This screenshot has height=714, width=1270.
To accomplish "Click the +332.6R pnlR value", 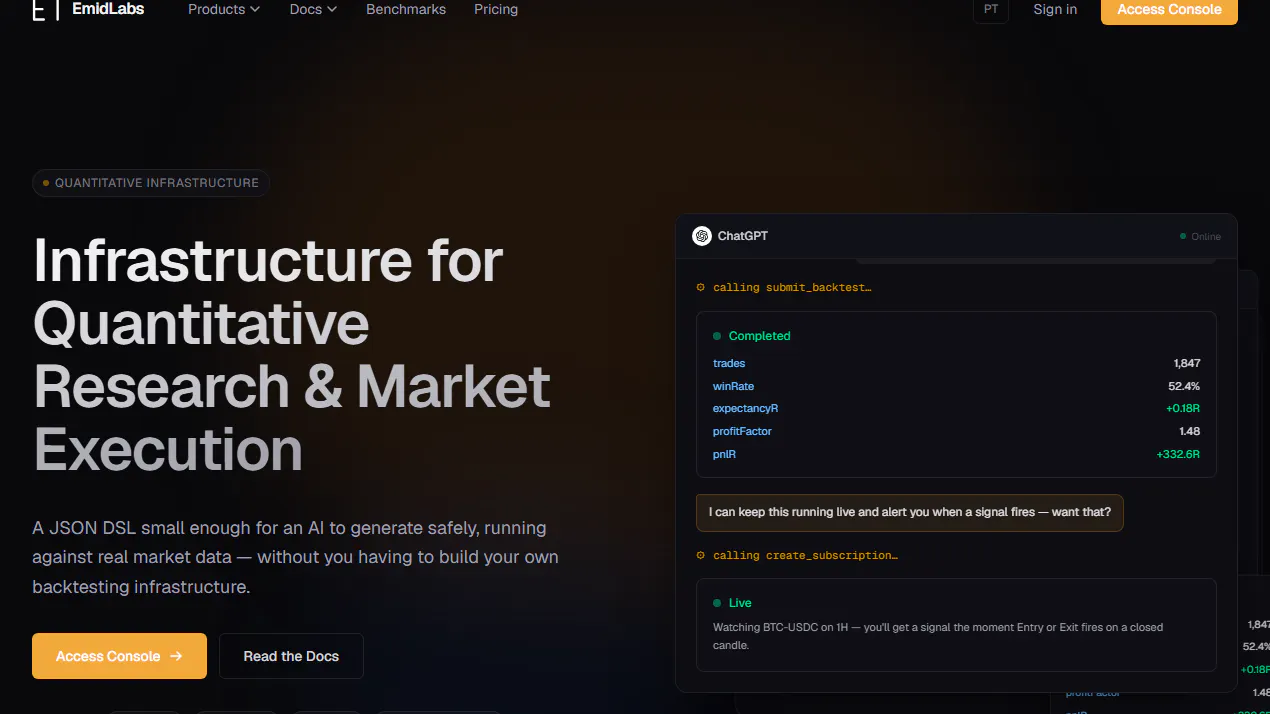I will point(1178,455).
